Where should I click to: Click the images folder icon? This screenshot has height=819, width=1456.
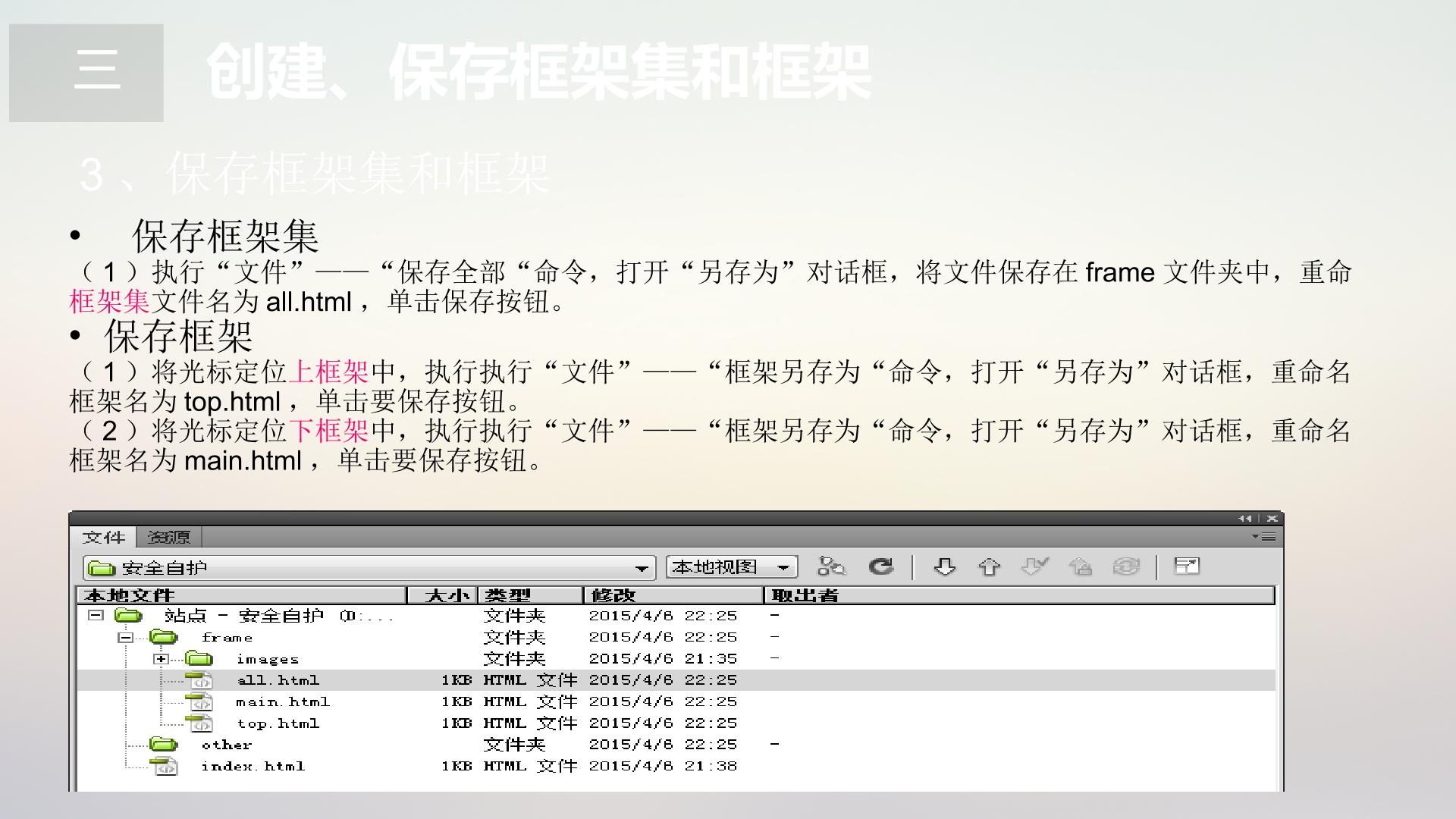click(x=199, y=658)
